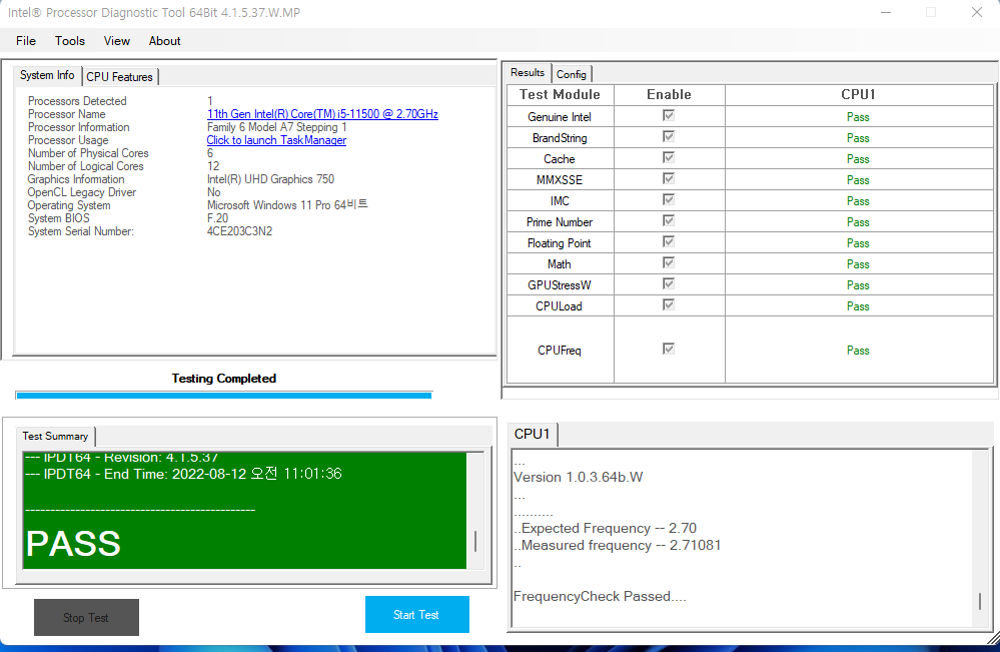Viewport: 1000px width, 652px height.
Task: Click the FrequencyCheck Passed line
Action: point(600,596)
